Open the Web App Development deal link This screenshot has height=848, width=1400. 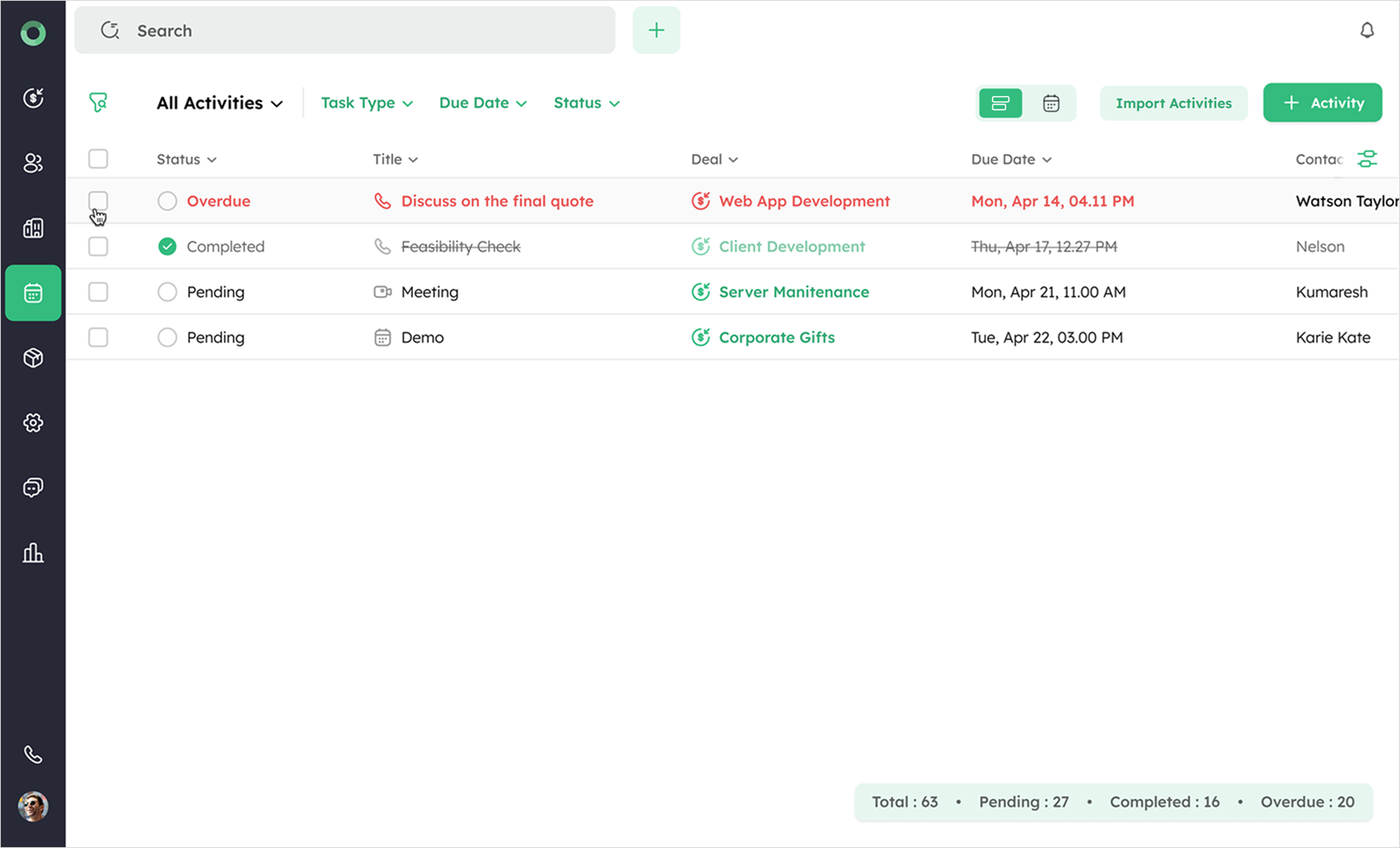click(x=804, y=201)
